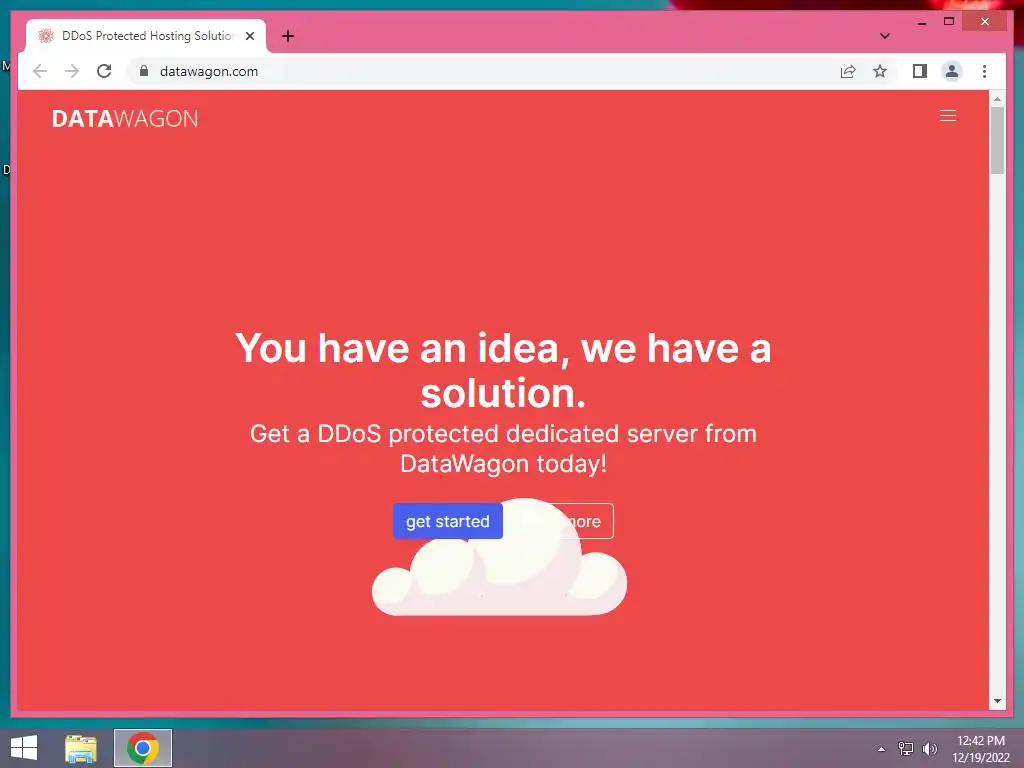Open the hamburger navigation menu
The height and width of the screenshot is (768, 1024).
click(948, 116)
